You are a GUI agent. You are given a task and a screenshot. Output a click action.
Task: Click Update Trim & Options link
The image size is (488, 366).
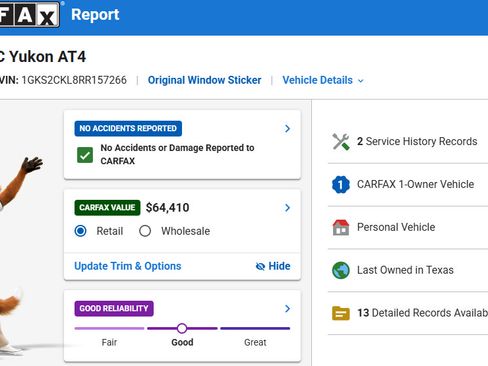(x=128, y=266)
